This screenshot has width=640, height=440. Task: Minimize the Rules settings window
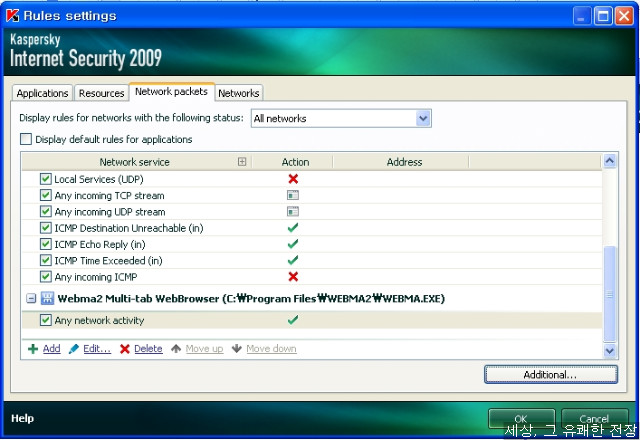(x=582, y=16)
